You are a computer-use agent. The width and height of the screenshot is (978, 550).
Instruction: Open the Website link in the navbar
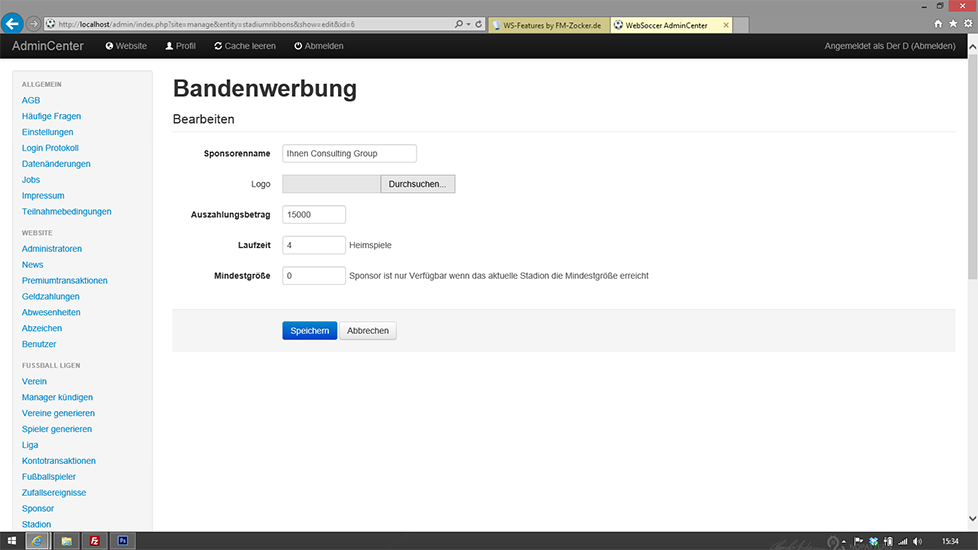(x=126, y=46)
